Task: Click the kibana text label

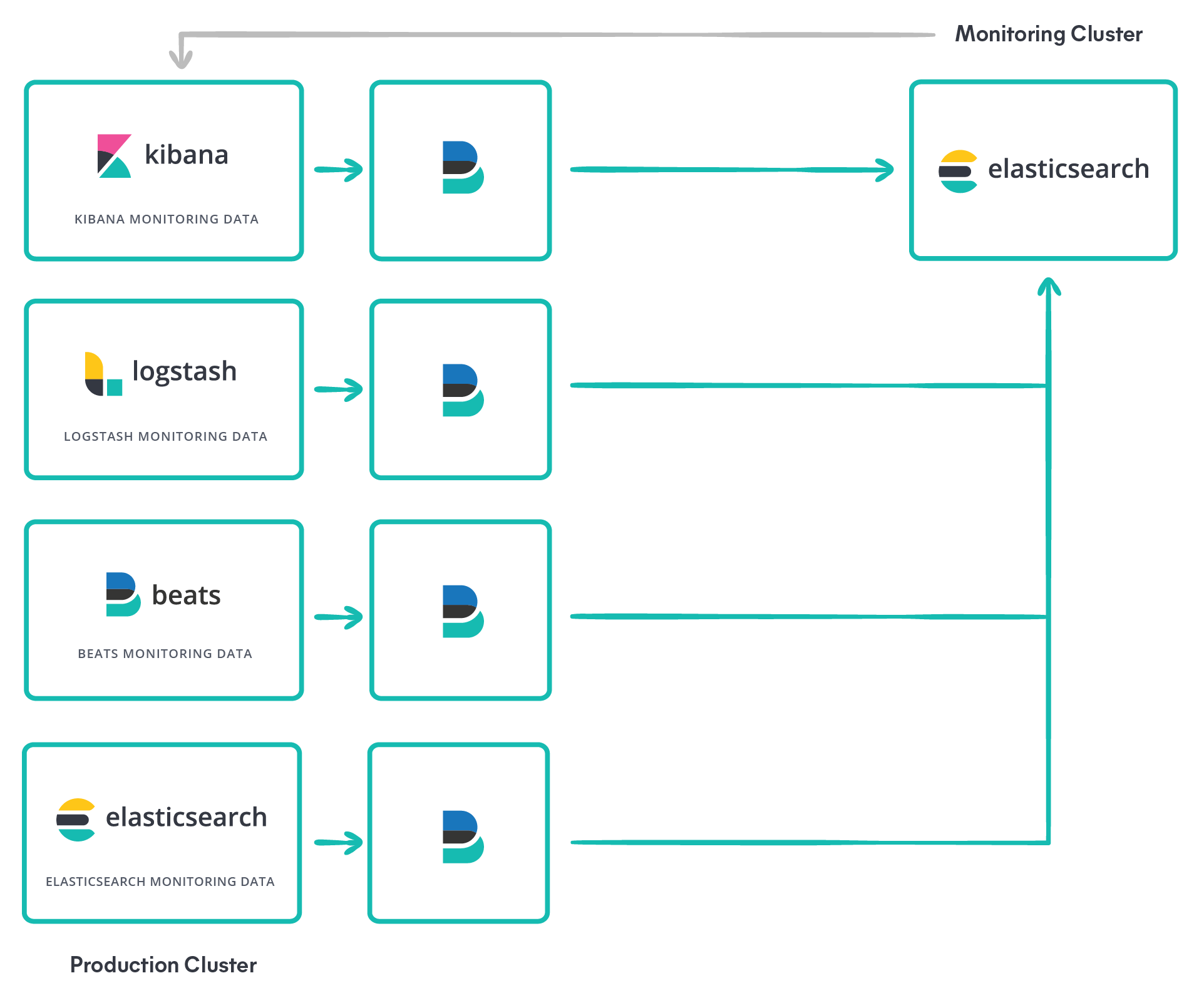Action: pyautogui.click(x=186, y=155)
